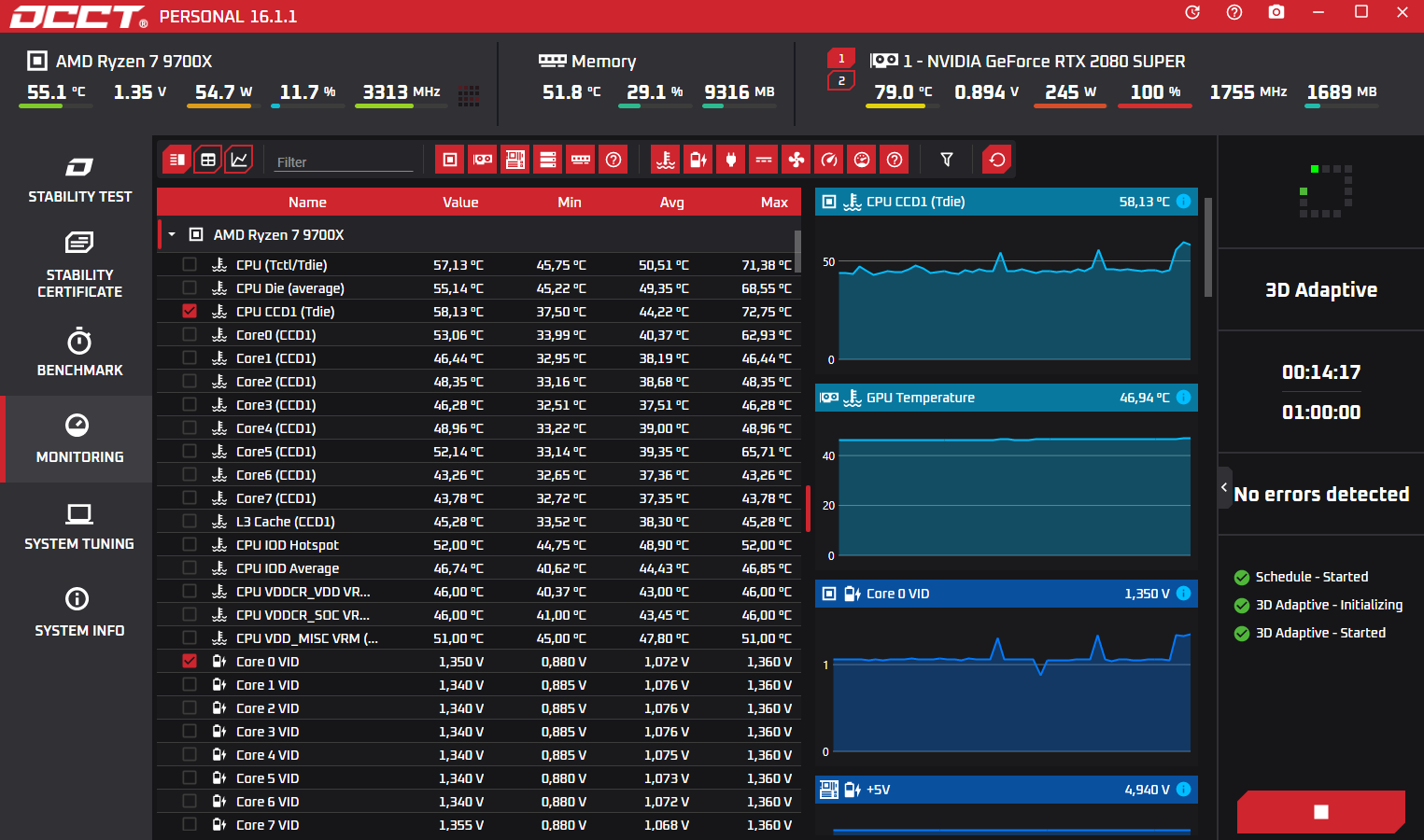
Task: Toggle the fan sensor filter icon
Action: [x=797, y=160]
